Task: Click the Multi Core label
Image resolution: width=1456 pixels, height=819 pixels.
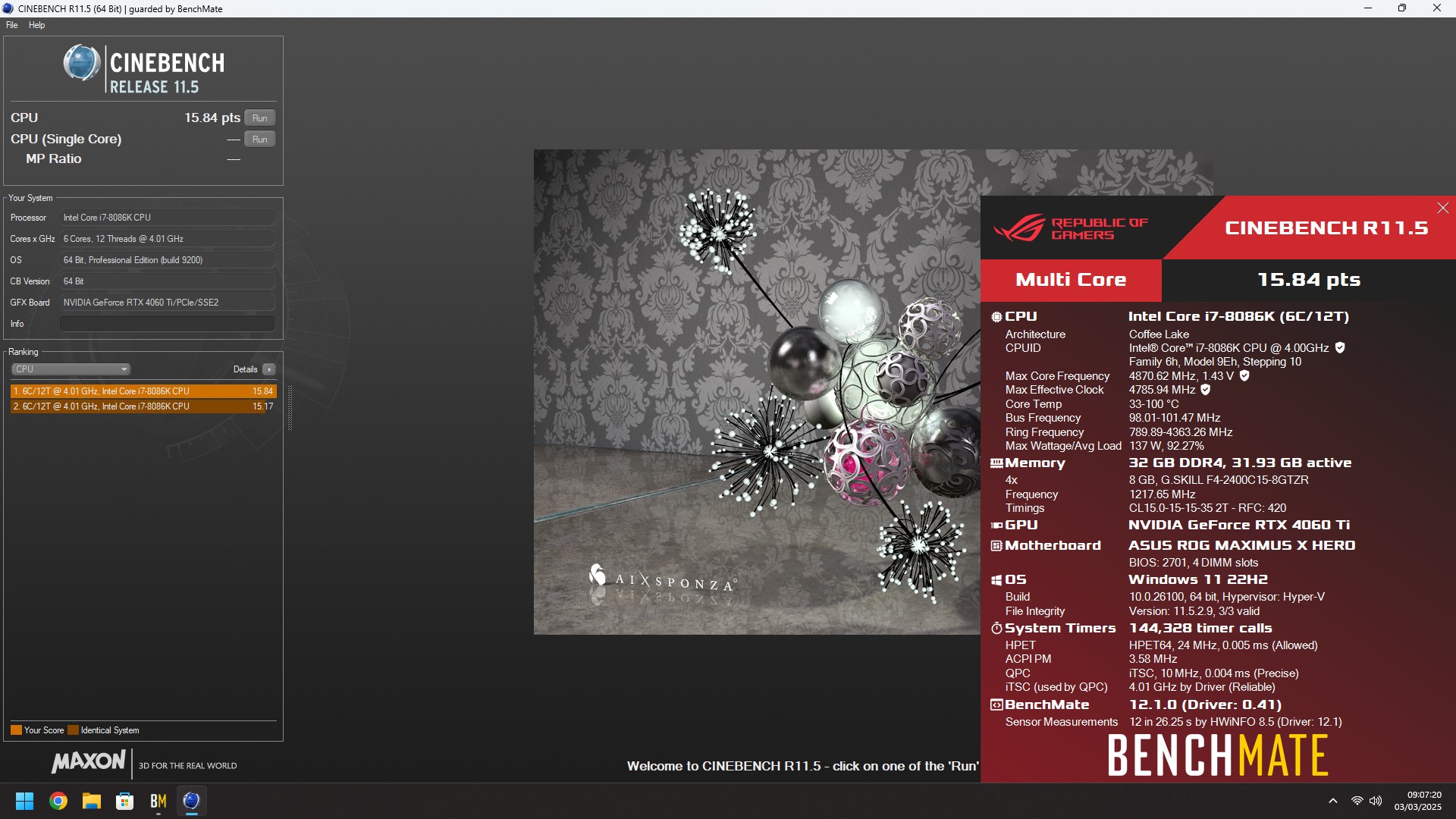Action: (1071, 280)
